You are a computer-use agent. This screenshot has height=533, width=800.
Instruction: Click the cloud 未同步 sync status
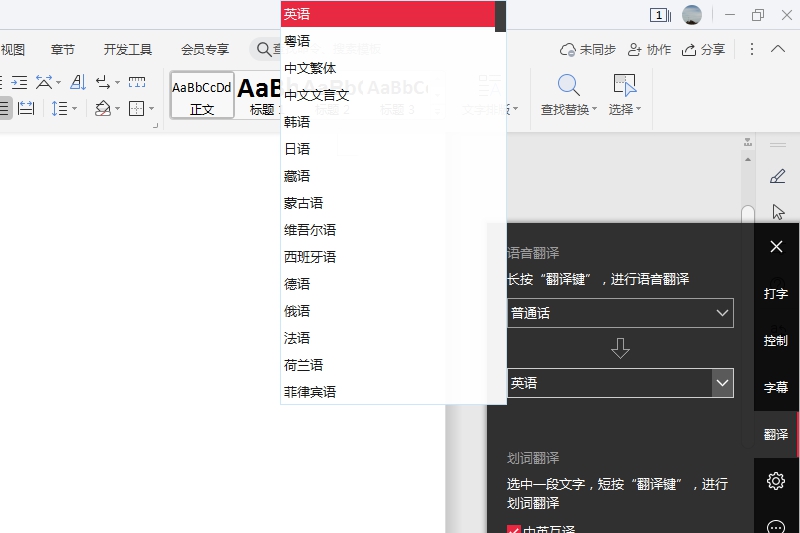[x=588, y=49]
